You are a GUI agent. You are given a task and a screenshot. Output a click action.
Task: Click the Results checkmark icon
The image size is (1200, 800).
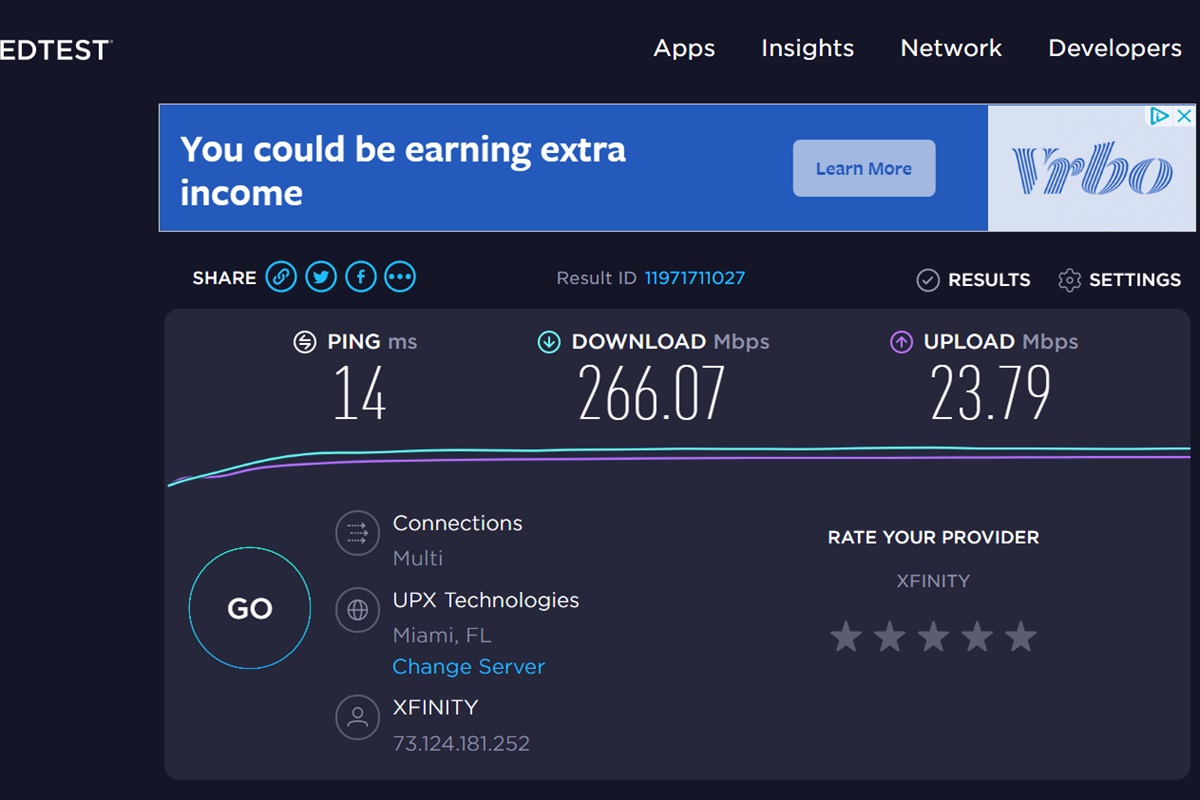(928, 280)
